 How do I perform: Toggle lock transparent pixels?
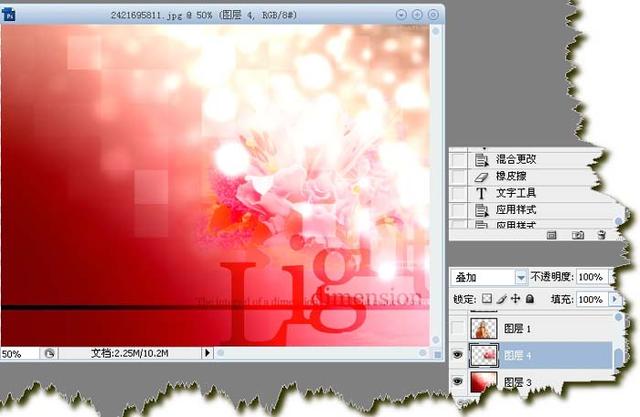pyautogui.click(x=487, y=299)
